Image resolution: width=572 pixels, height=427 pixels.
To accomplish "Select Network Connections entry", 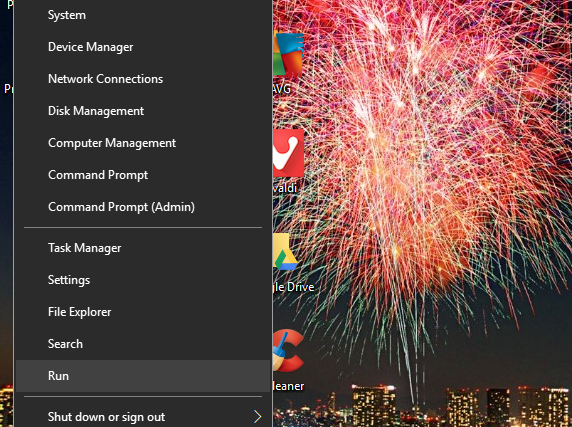I will tap(143, 79).
